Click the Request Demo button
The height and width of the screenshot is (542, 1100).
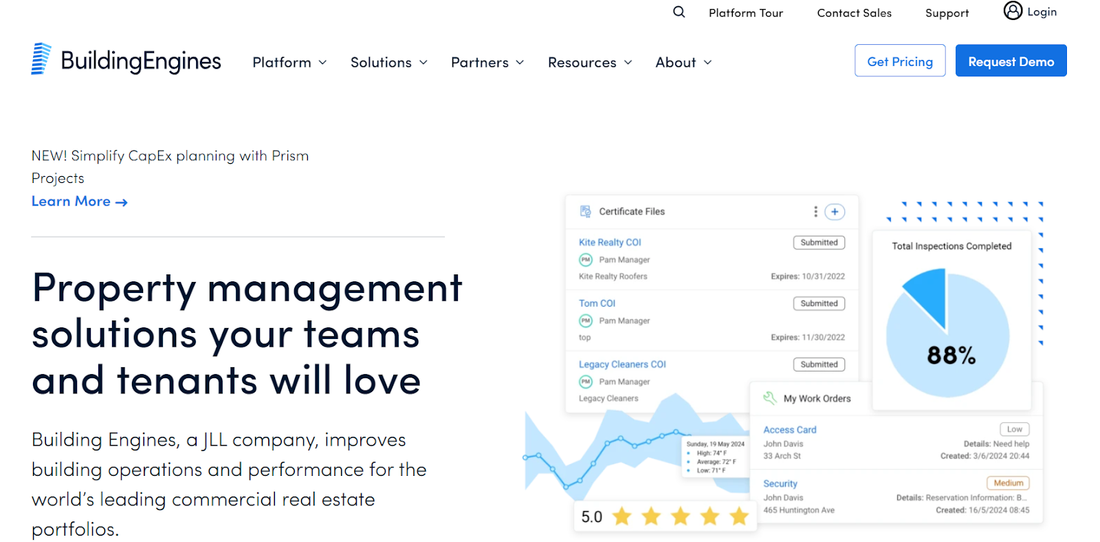[1011, 61]
